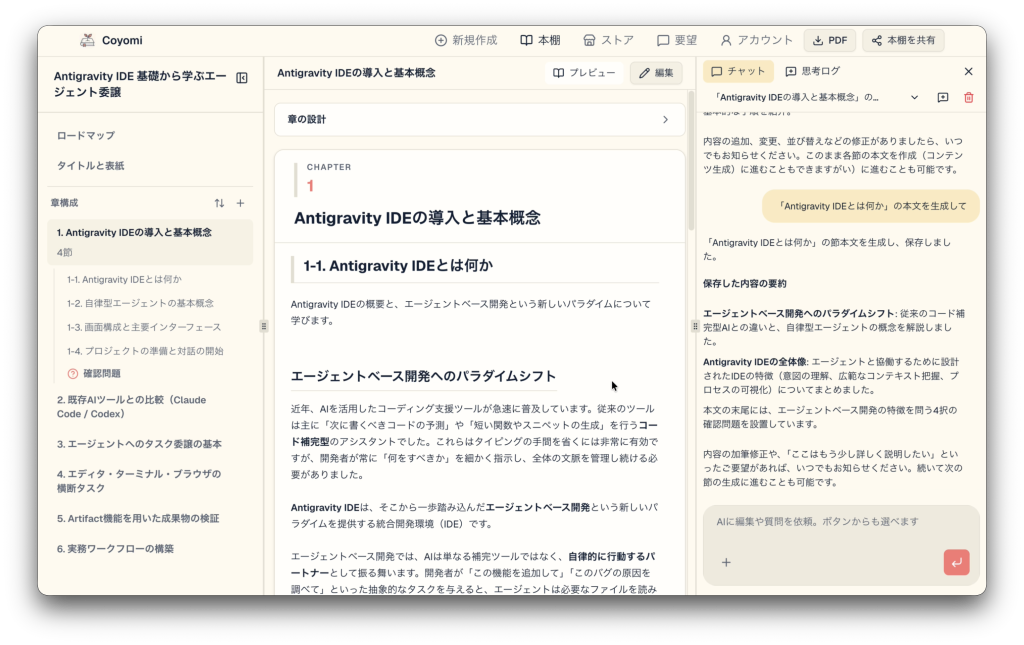Open the 確認問題 quiz item
The image size is (1024, 645).
click(x=101, y=373)
